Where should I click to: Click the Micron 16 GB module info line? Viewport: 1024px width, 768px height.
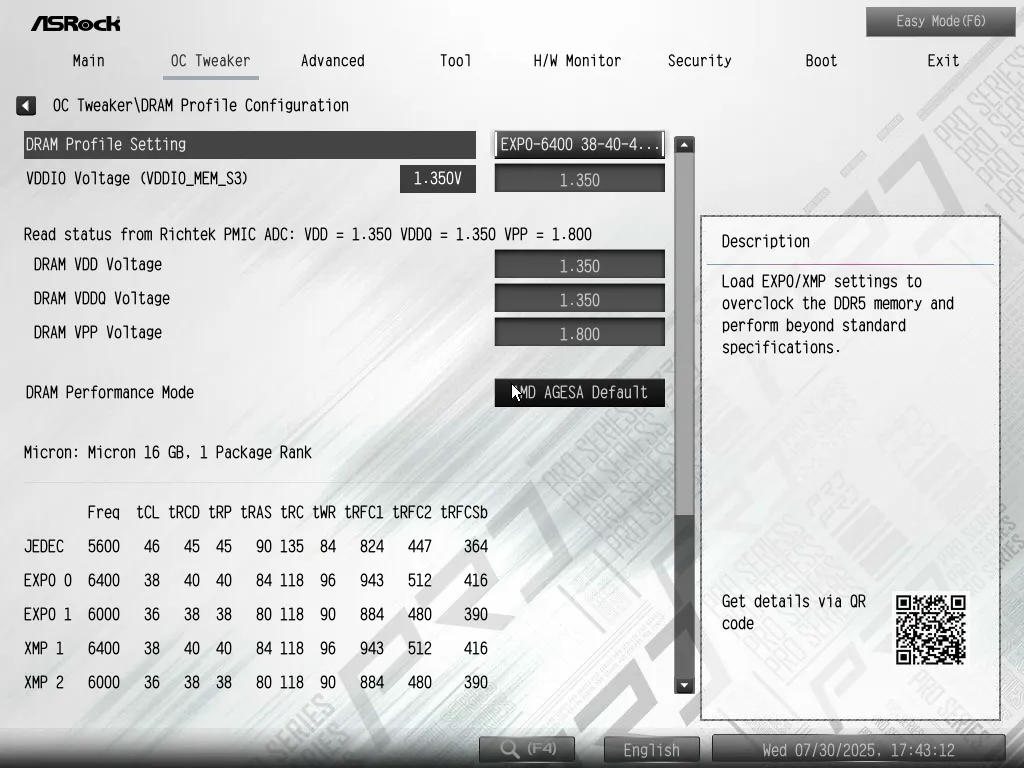tap(168, 453)
